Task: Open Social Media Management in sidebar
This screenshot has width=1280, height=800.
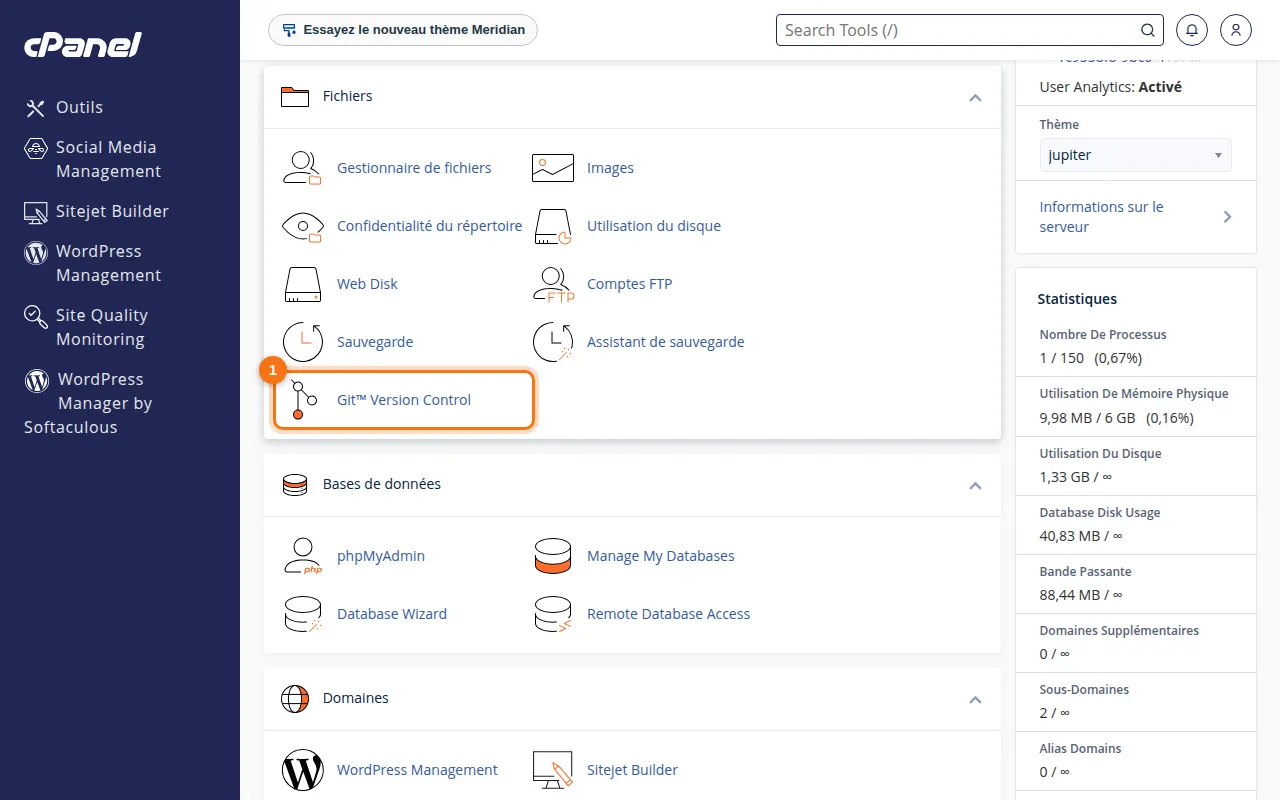Action: tap(92, 159)
